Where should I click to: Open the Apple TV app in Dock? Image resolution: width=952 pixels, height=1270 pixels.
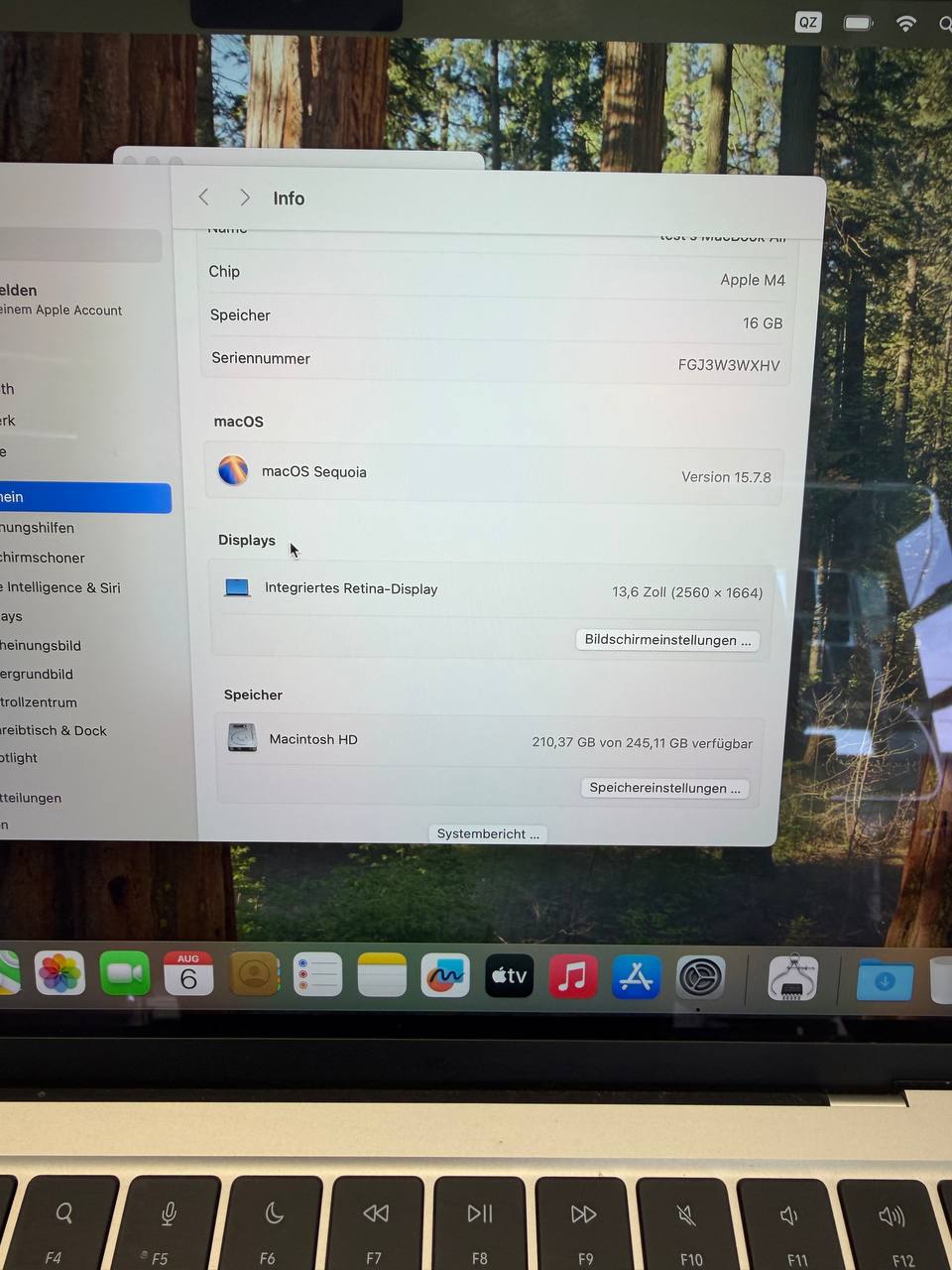pyautogui.click(x=510, y=976)
